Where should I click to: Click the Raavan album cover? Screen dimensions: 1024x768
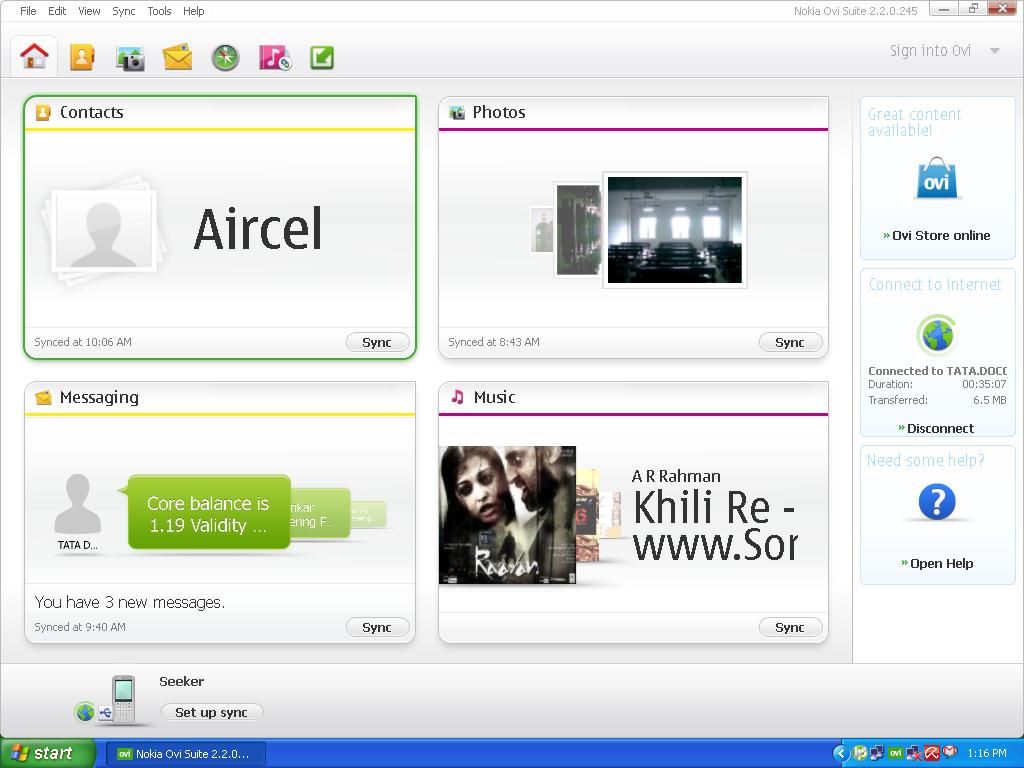(x=507, y=515)
